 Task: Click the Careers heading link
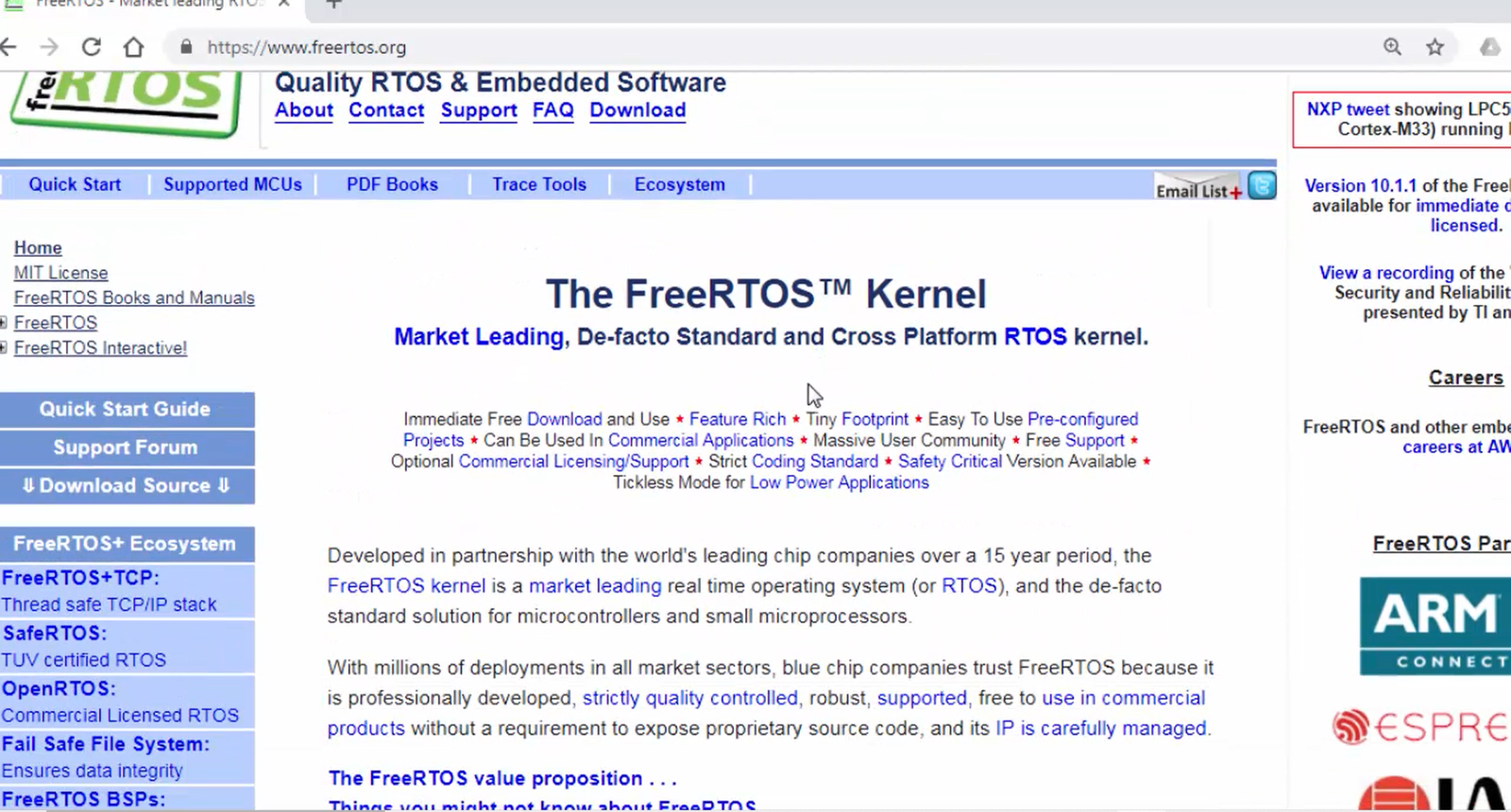pos(1466,378)
